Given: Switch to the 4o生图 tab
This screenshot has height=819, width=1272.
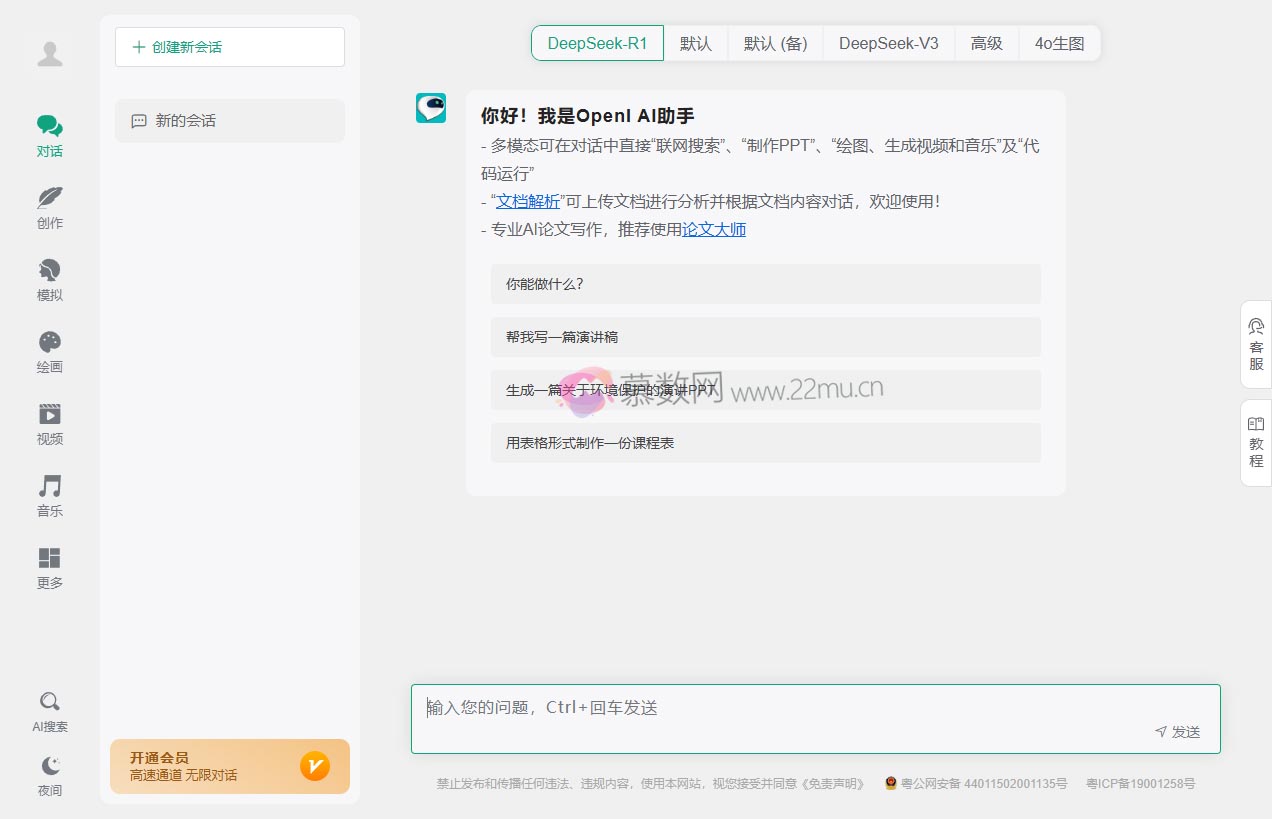Looking at the screenshot, I should [1059, 43].
